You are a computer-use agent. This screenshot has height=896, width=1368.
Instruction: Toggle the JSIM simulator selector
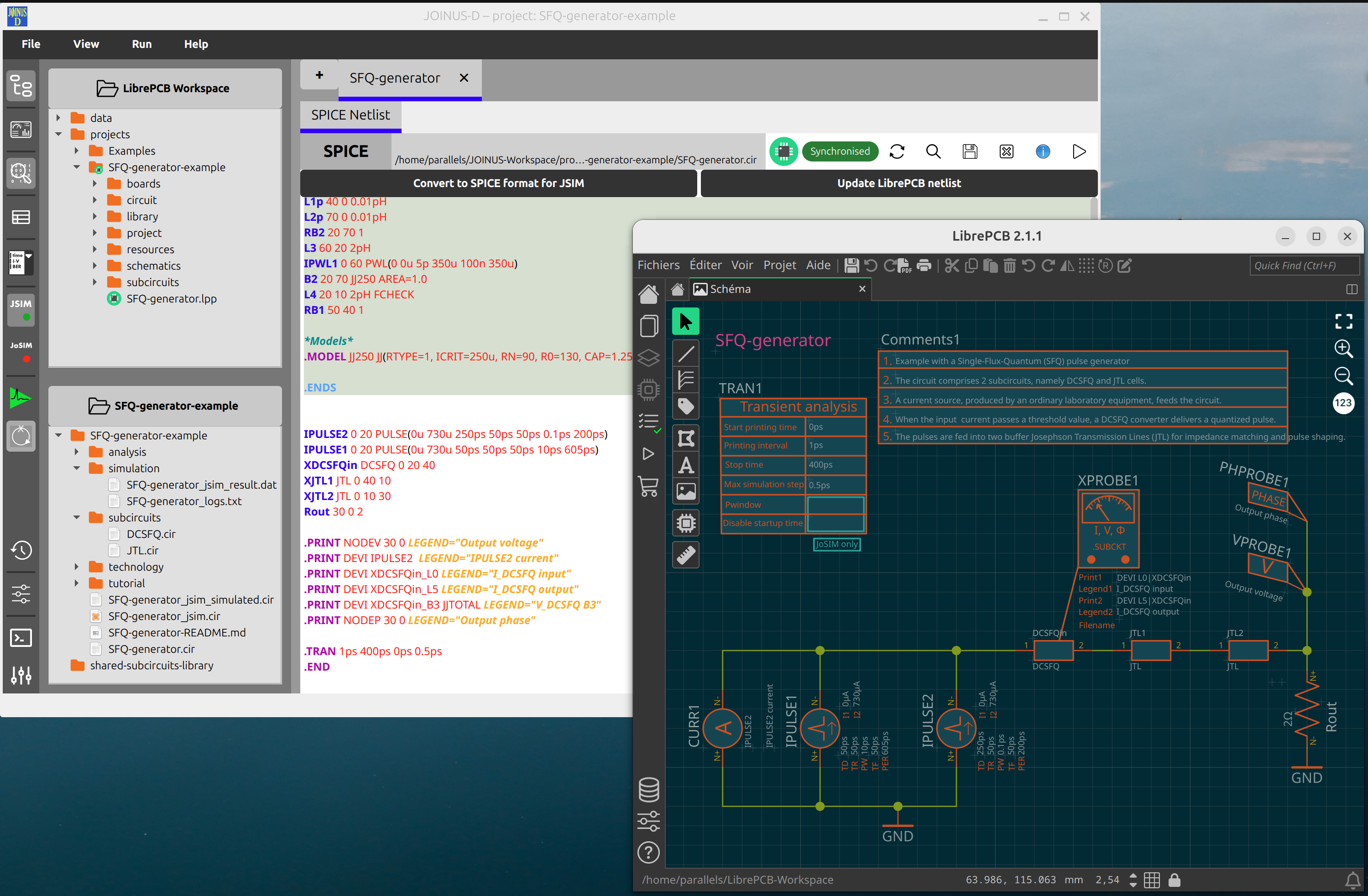[21, 310]
